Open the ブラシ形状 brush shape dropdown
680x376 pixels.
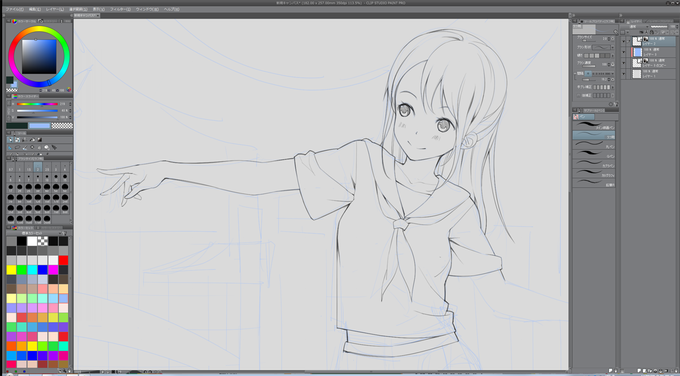pyautogui.click(x=603, y=47)
